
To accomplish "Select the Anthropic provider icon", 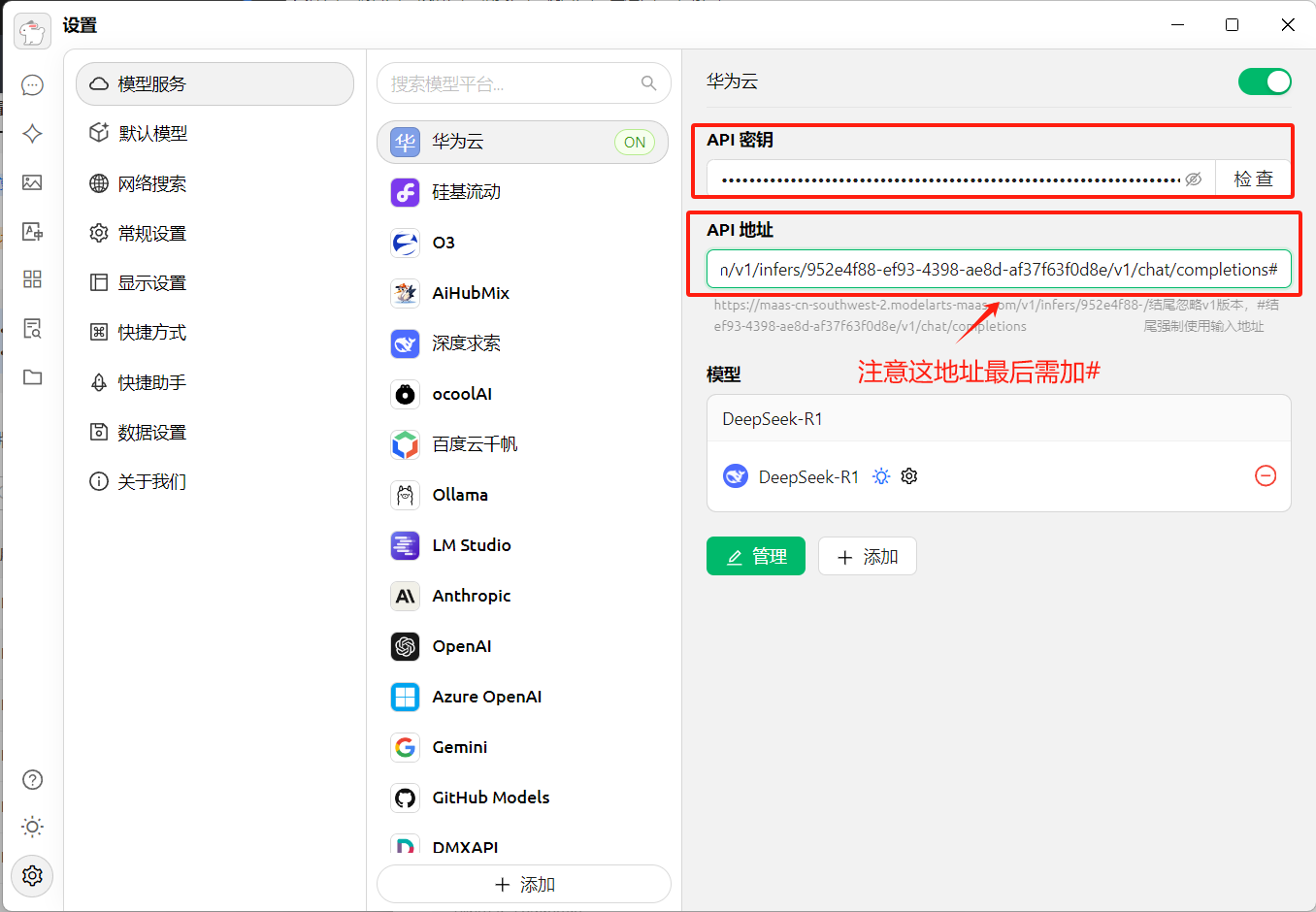I will 405,596.
